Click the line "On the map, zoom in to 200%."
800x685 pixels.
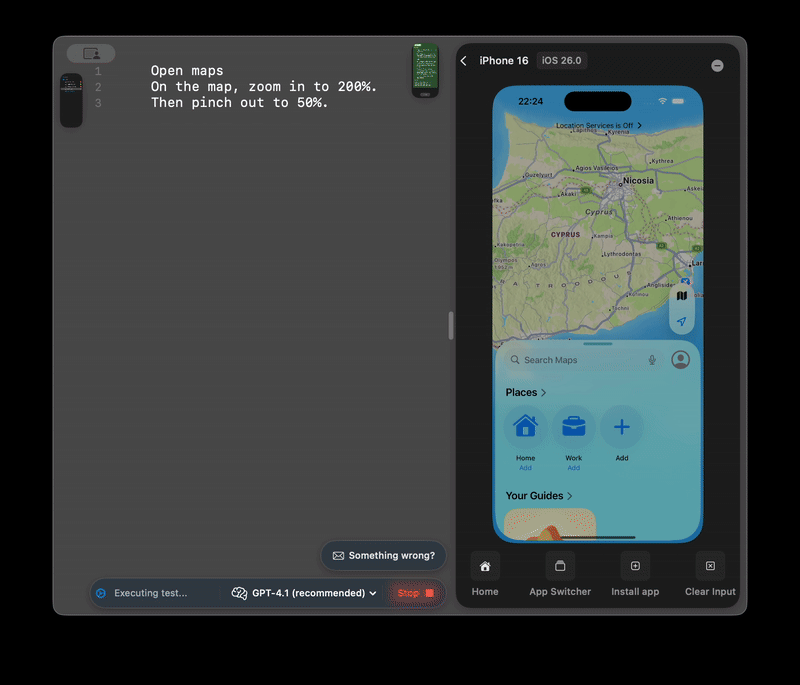click(x=264, y=86)
